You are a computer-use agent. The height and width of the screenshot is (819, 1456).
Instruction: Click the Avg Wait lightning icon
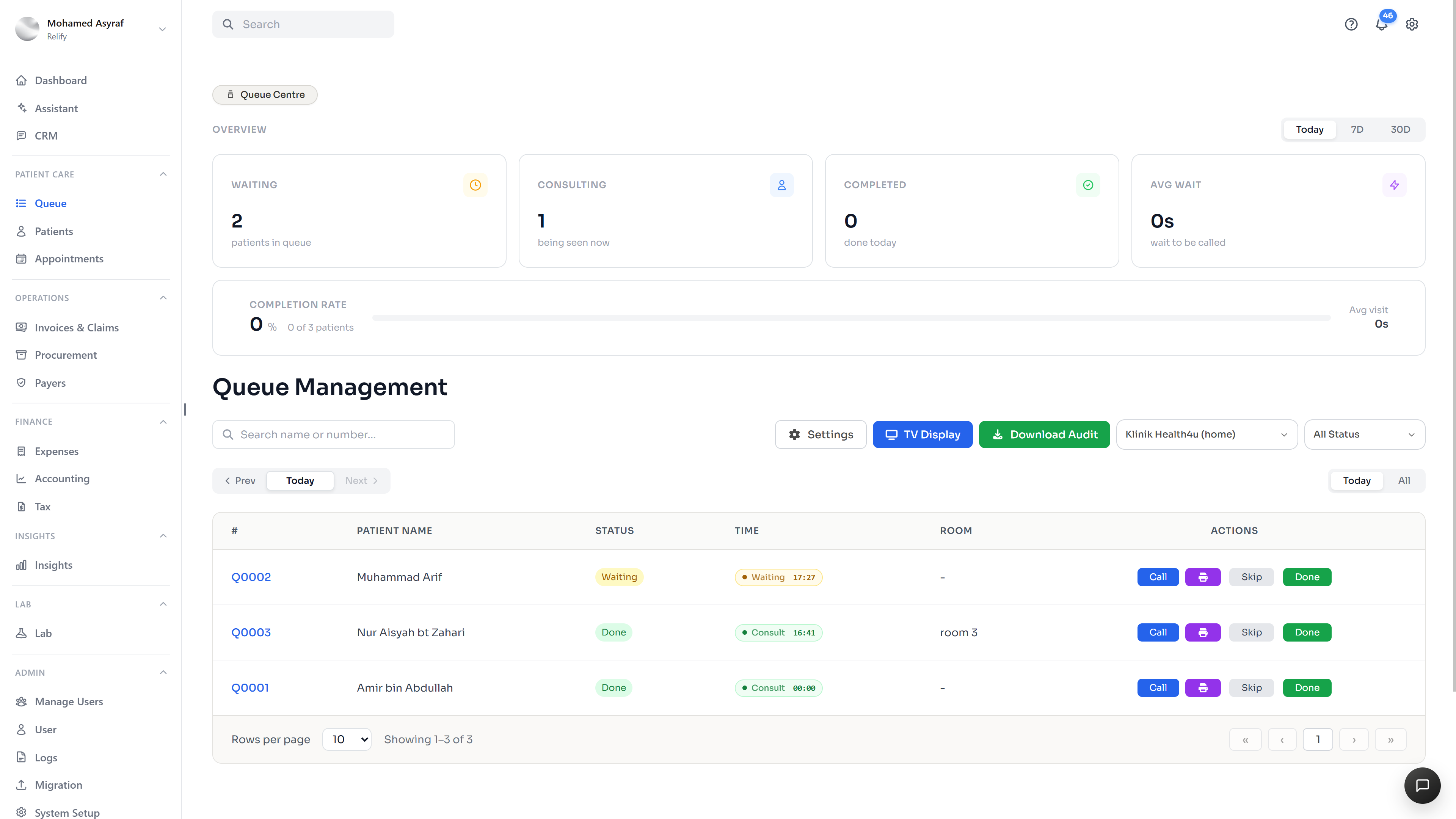pos(1395,185)
